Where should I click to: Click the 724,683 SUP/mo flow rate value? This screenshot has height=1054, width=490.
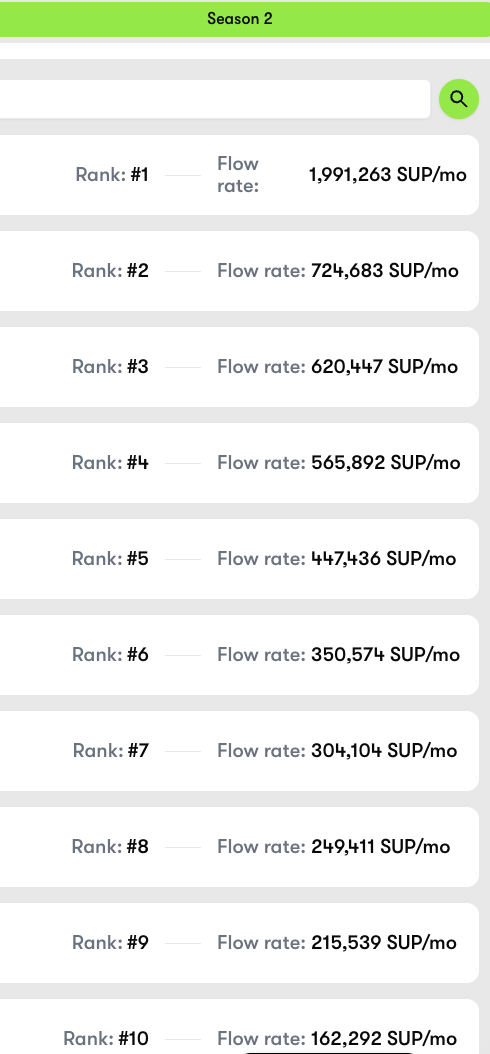click(x=385, y=271)
